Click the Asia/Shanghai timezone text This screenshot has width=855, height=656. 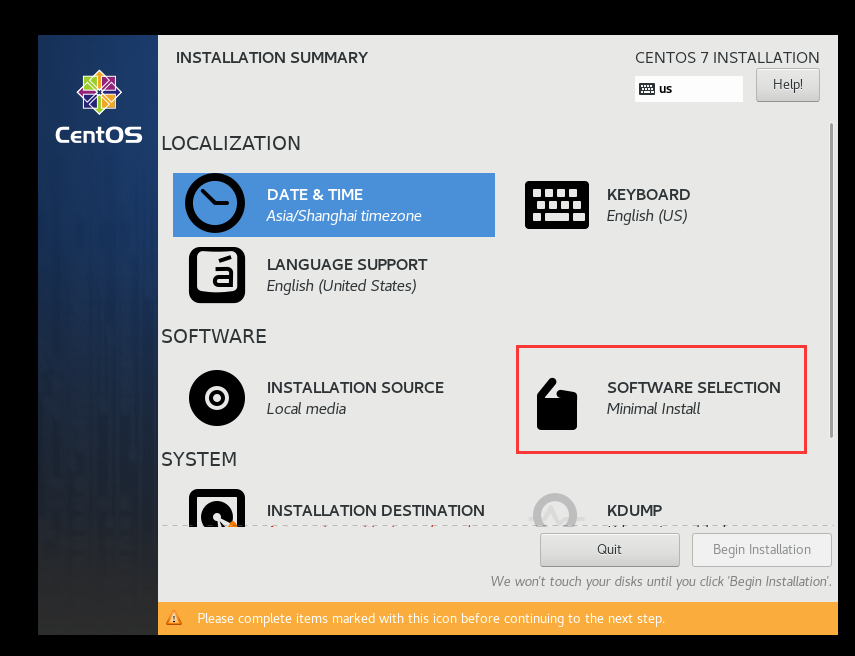click(x=344, y=216)
